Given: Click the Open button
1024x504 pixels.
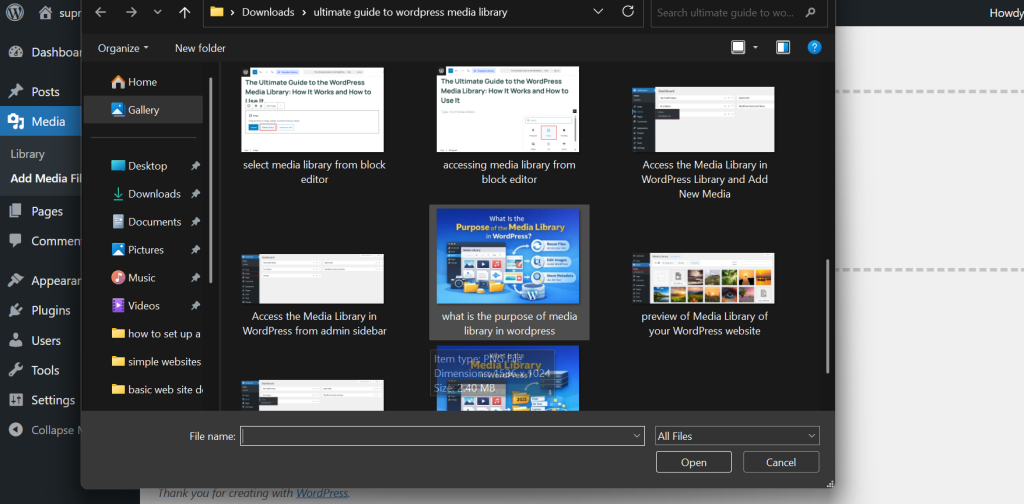Looking at the screenshot, I should tap(694, 462).
